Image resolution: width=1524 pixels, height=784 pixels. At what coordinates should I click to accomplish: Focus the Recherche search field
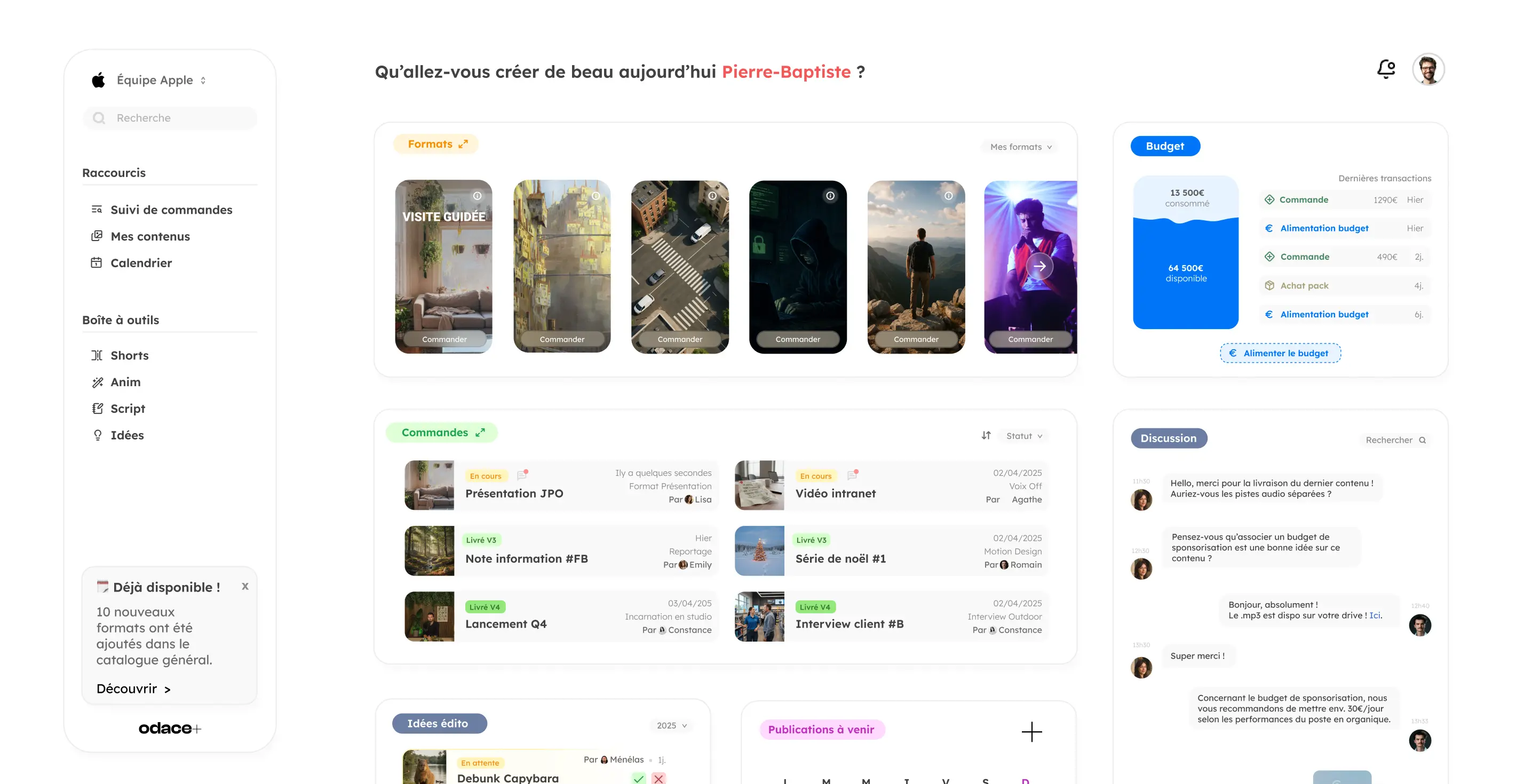point(170,118)
